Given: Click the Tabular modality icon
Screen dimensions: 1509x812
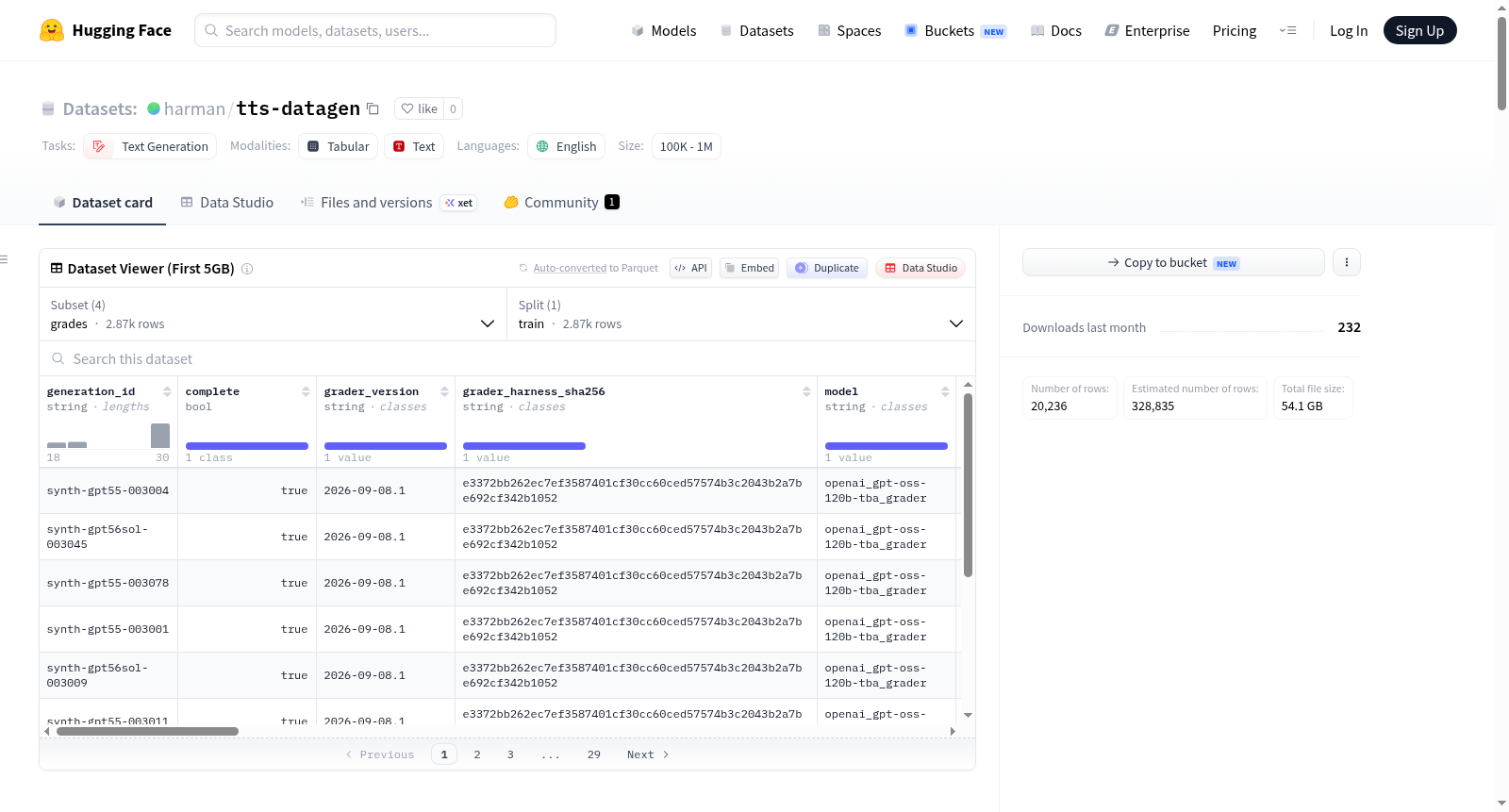Looking at the screenshot, I should [313, 146].
